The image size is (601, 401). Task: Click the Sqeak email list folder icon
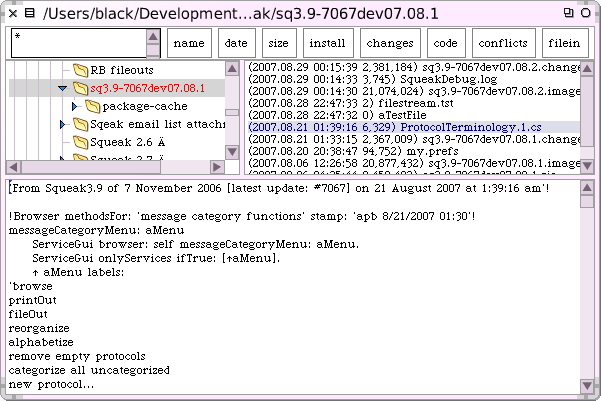[80, 124]
